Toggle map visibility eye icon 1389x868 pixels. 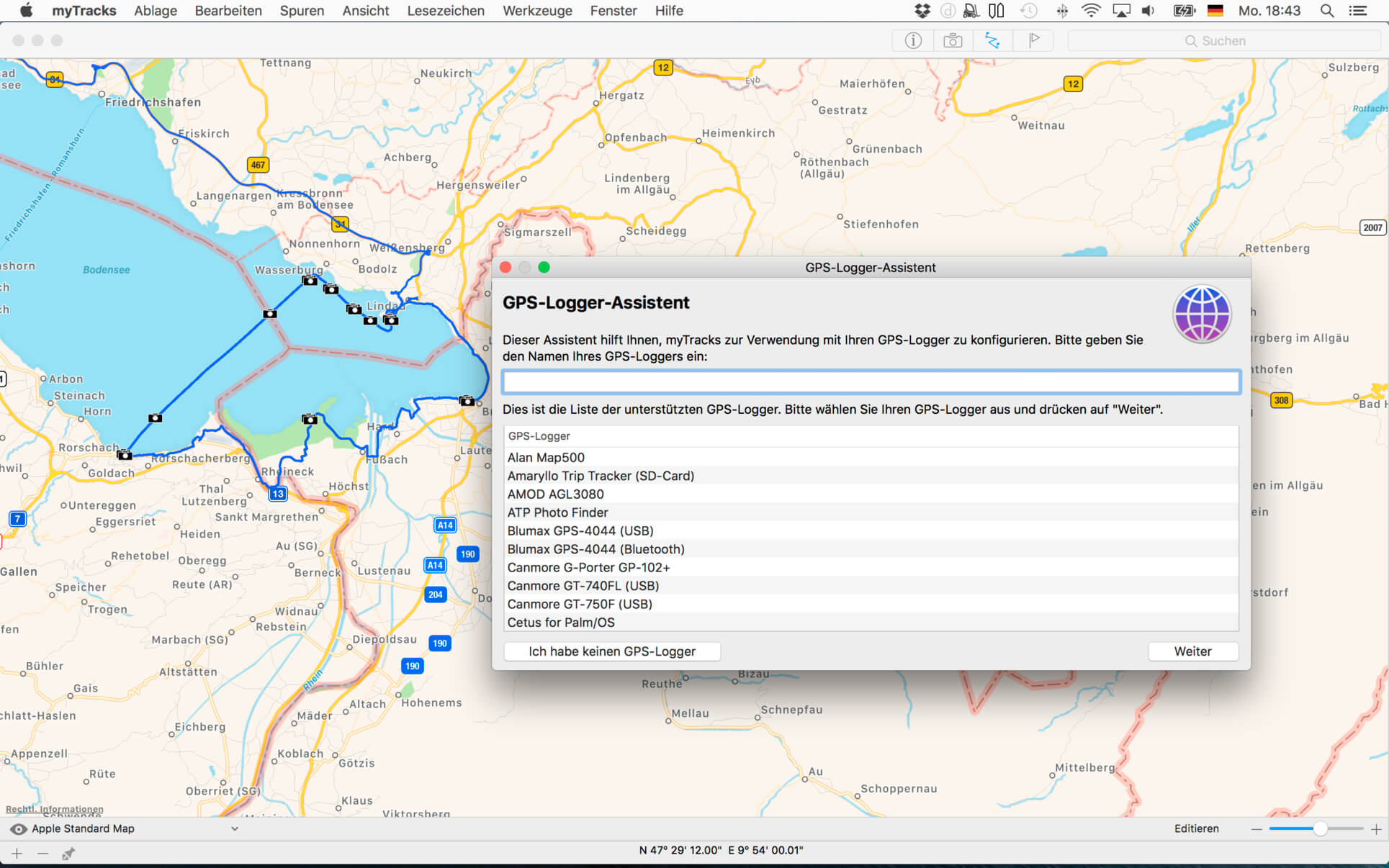click(18, 829)
